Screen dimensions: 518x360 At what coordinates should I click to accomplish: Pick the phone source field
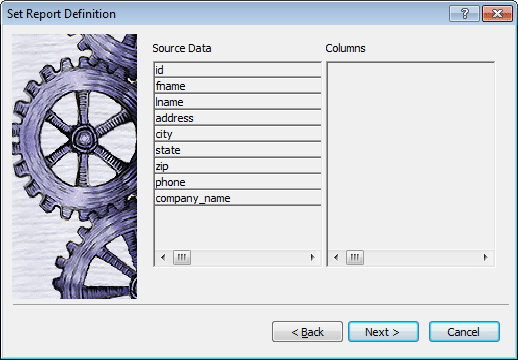click(x=238, y=182)
